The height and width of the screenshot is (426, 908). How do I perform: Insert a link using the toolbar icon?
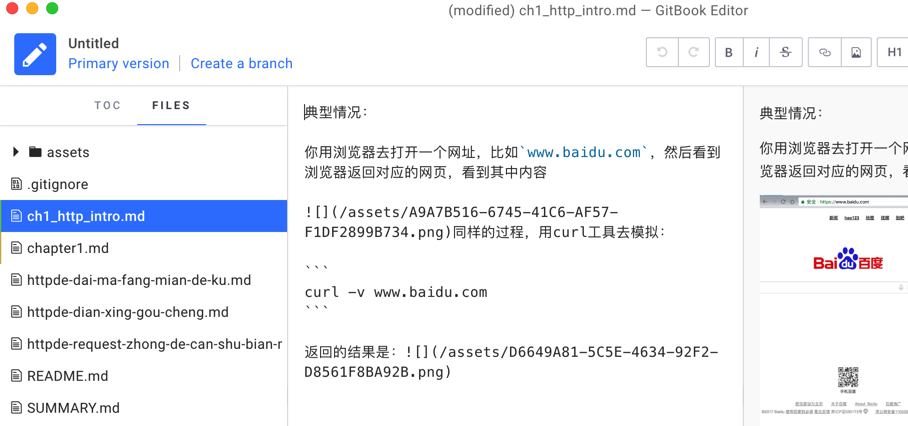(x=824, y=53)
